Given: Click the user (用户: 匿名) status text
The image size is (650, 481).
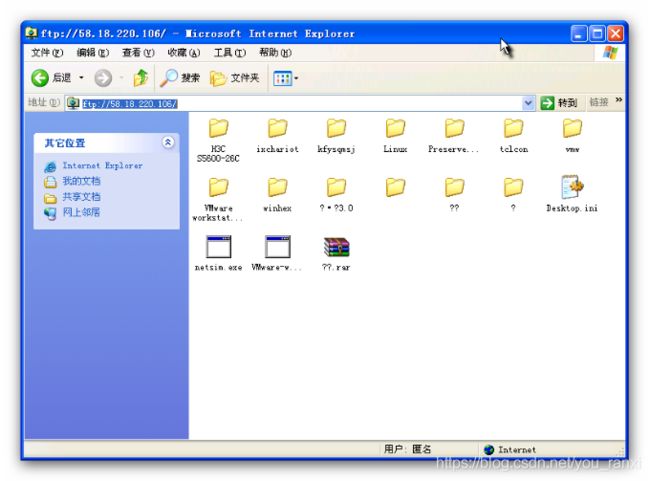Looking at the screenshot, I should pos(407,449).
